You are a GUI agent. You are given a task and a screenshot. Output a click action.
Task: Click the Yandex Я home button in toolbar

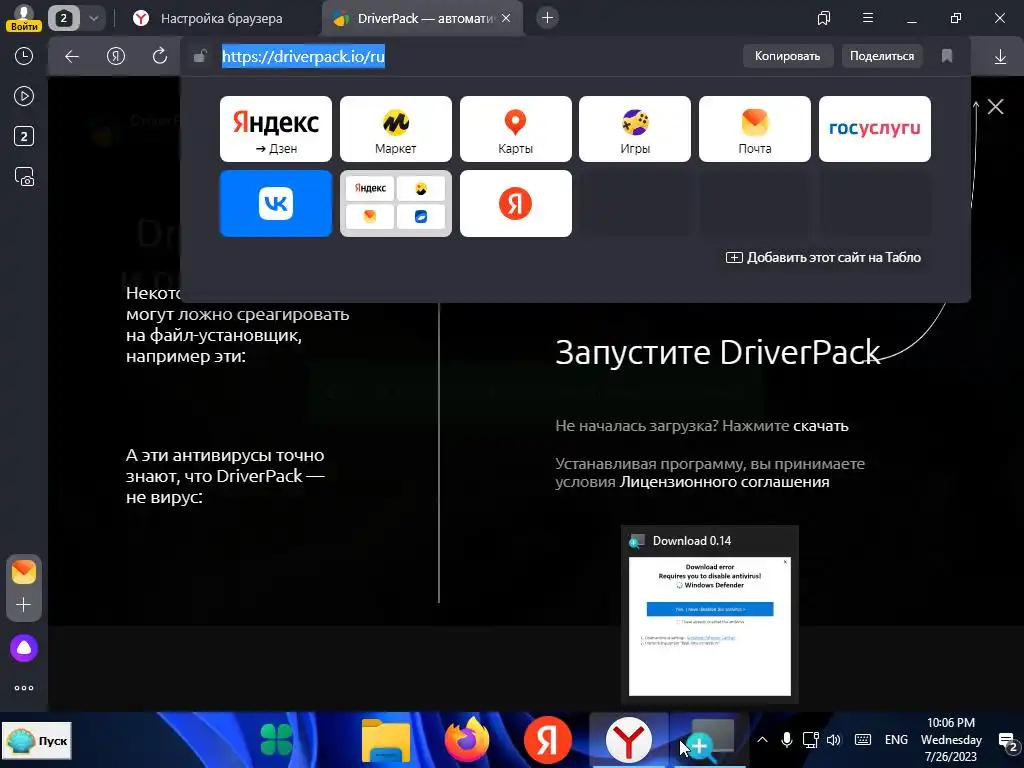click(x=116, y=56)
